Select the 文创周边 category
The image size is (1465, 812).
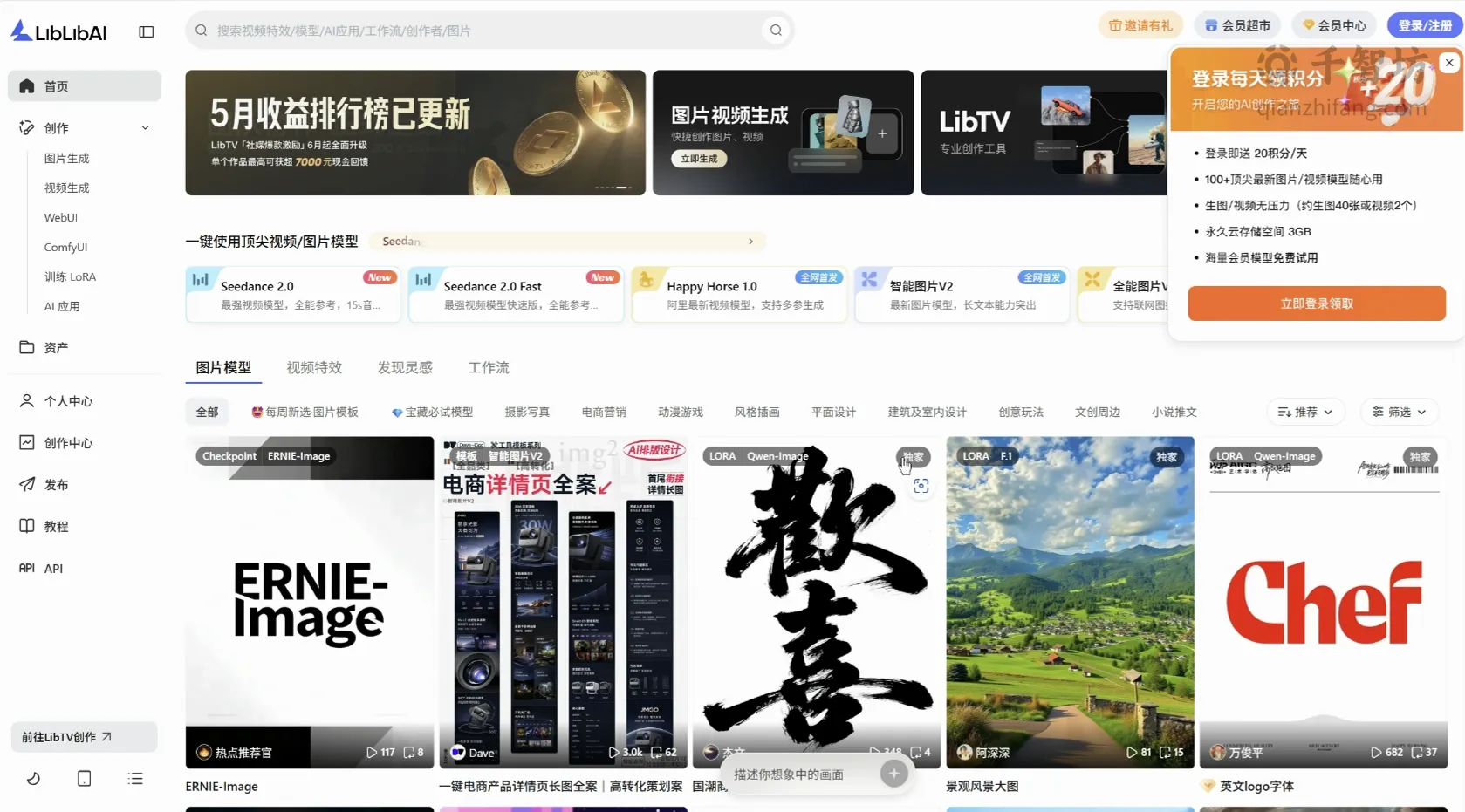coord(1098,413)
